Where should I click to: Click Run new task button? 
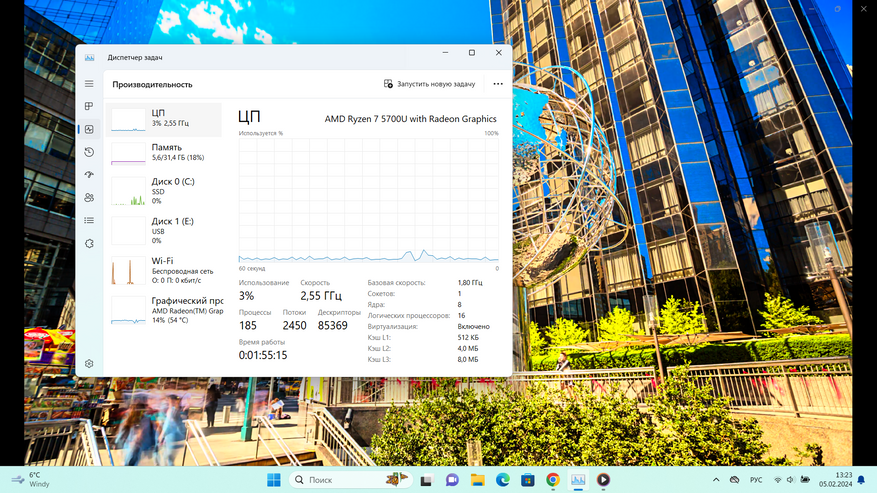click(x=430, y=84)
